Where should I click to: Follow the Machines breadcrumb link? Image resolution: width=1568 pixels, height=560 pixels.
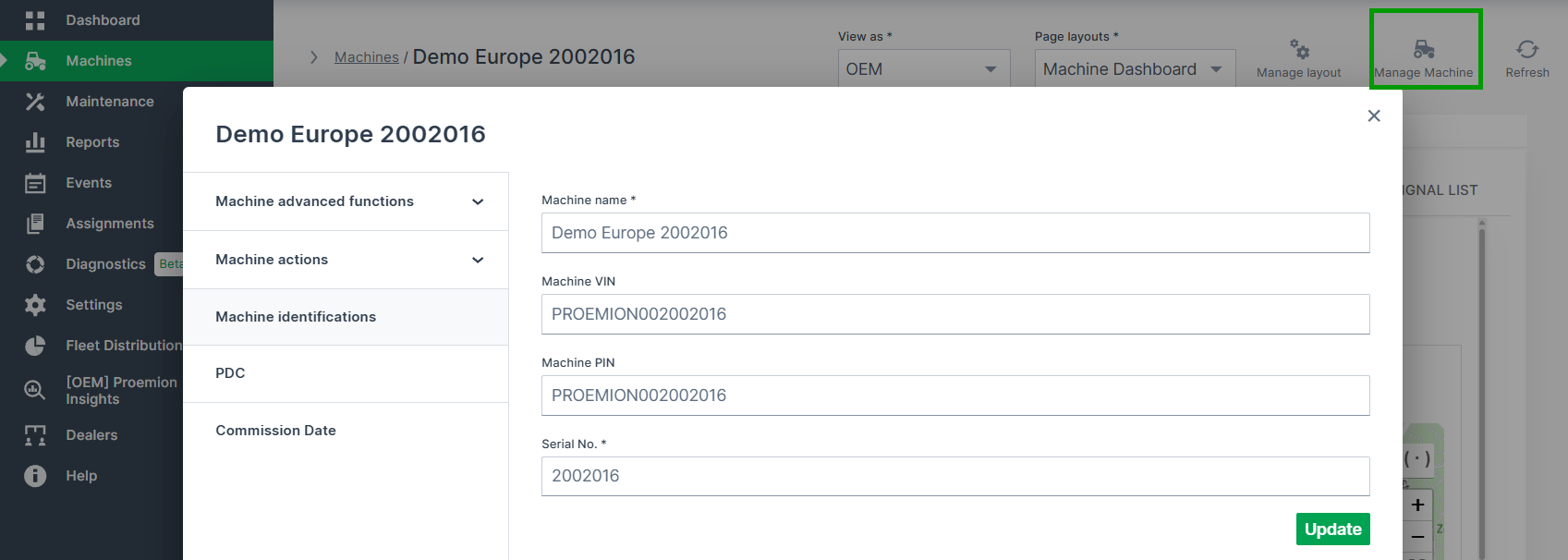(x=366, y=57)
